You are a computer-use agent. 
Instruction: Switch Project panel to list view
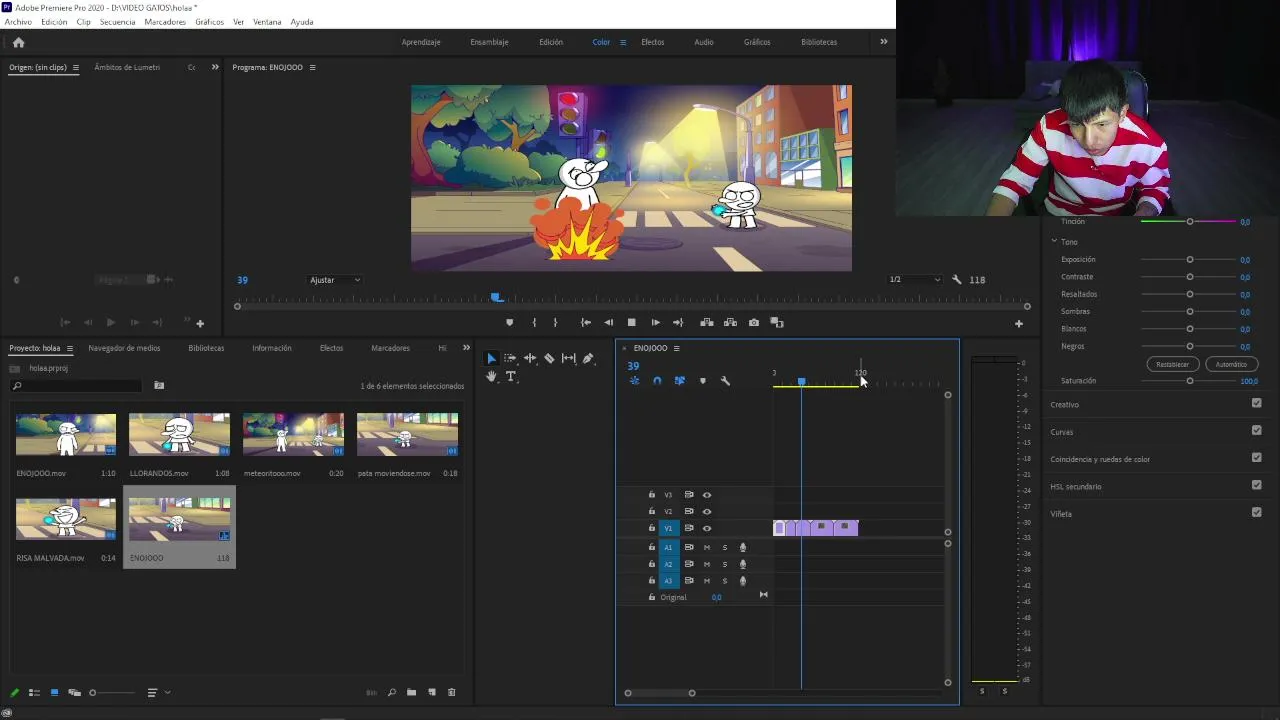(x=34, y=692)
